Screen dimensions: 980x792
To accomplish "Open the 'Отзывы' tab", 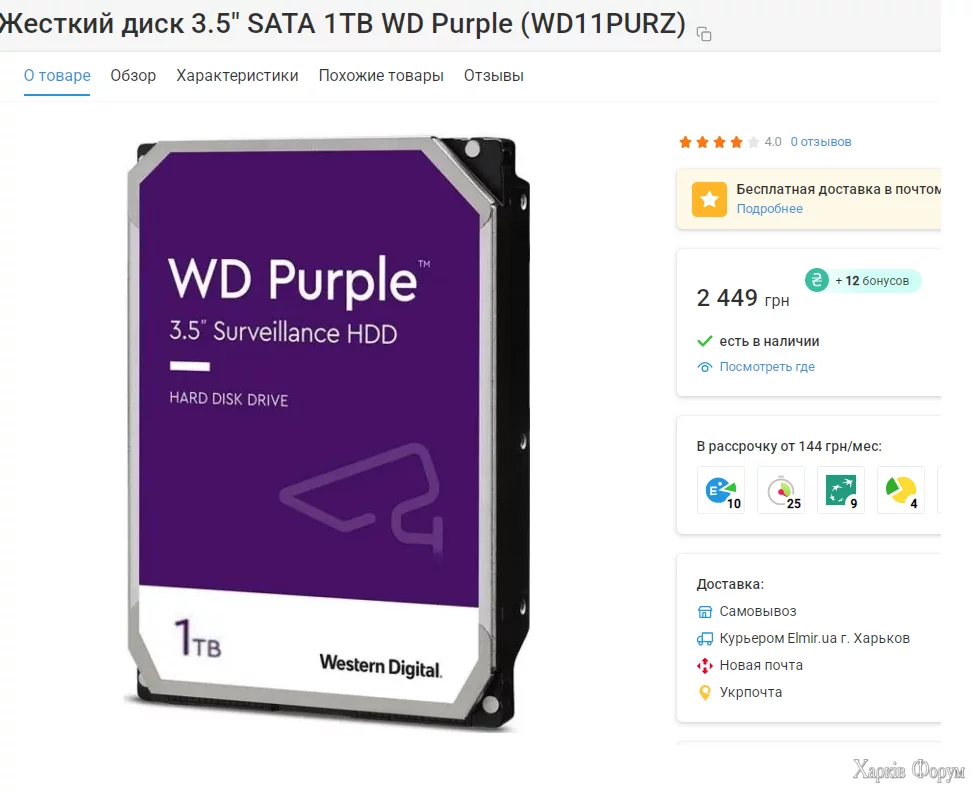I will pos(494,76).
